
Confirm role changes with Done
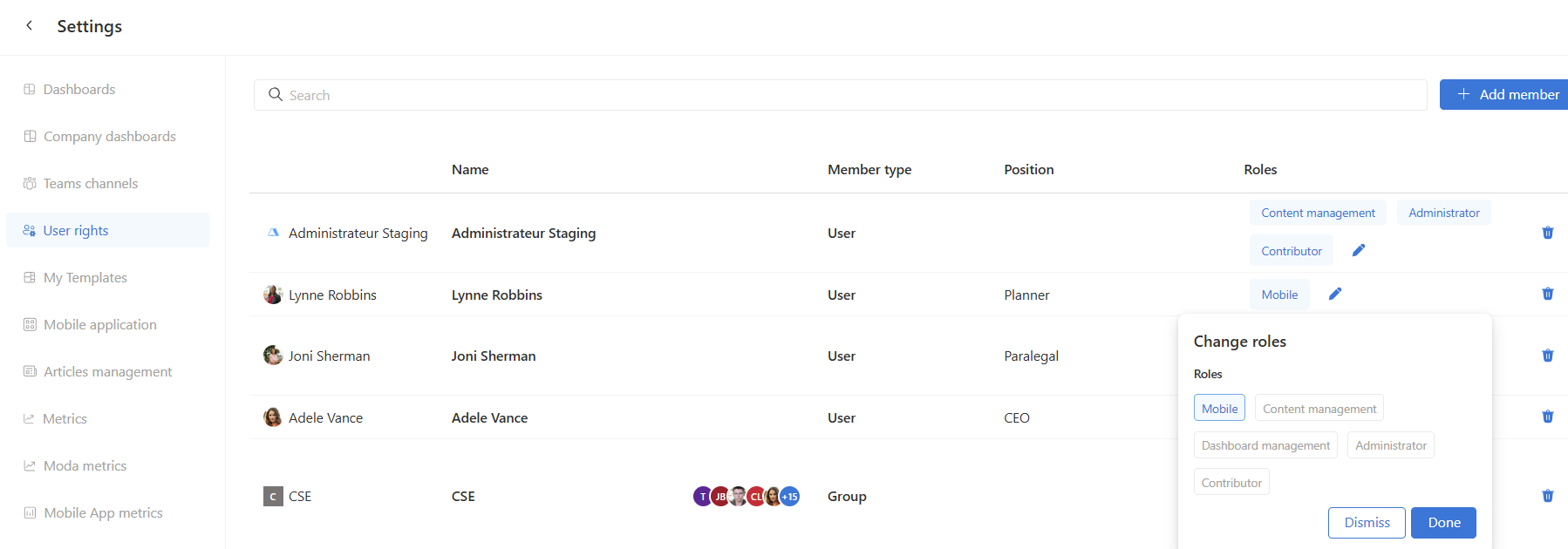(1443, 523)
